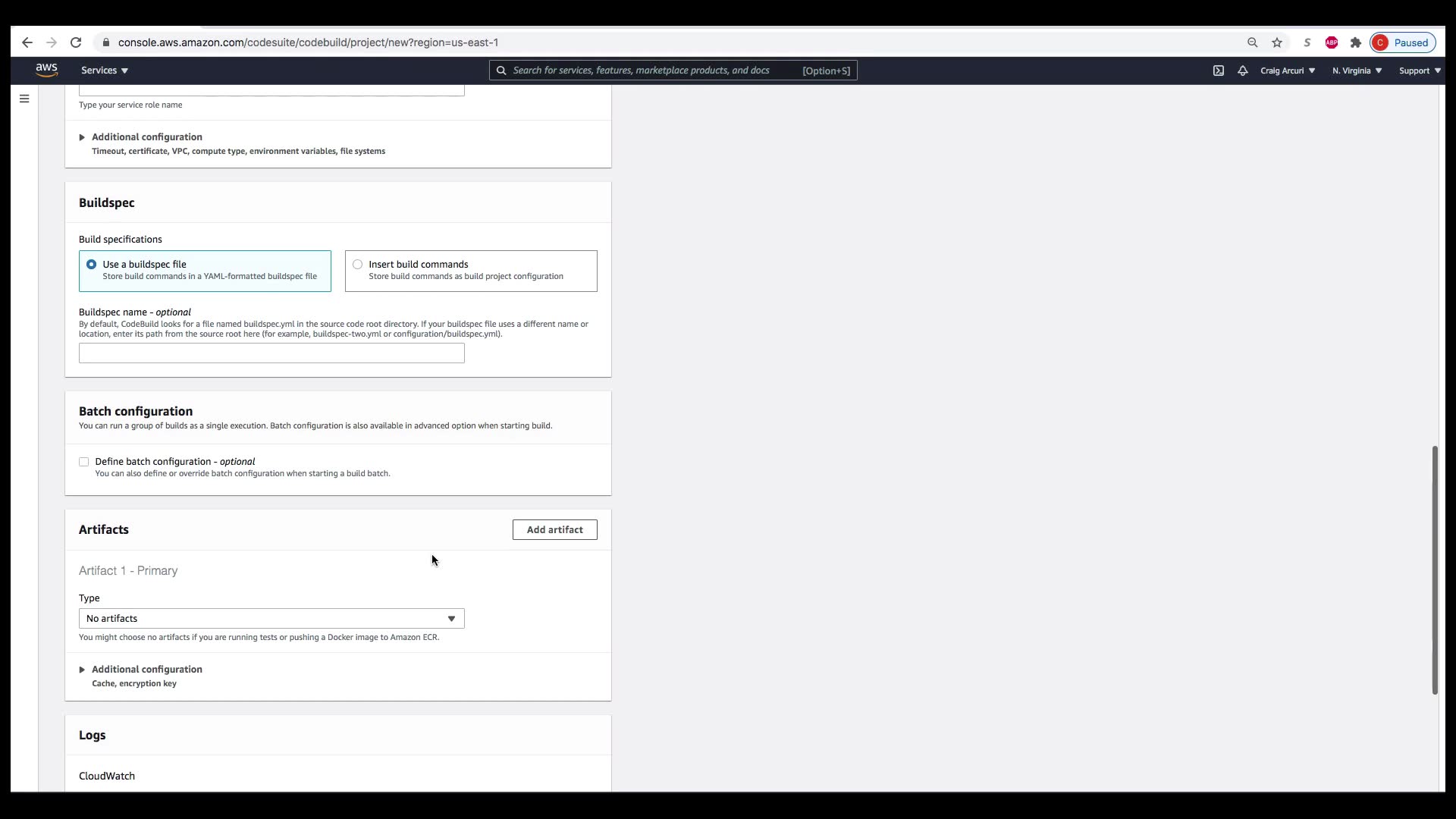Select the Insert build commands option

click(x=358, y=265)
